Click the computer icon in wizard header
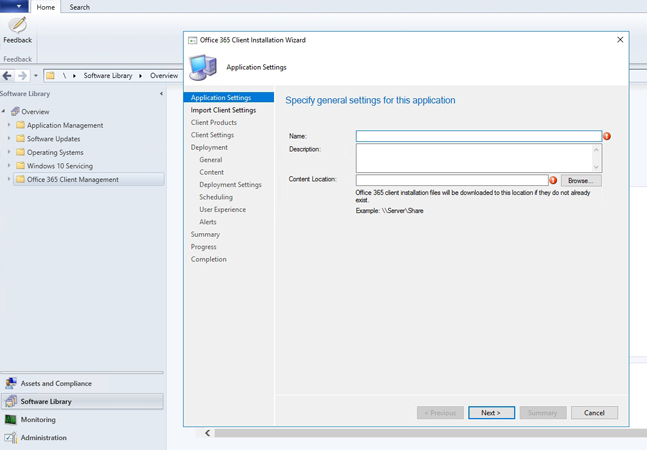 click(203, 67)
